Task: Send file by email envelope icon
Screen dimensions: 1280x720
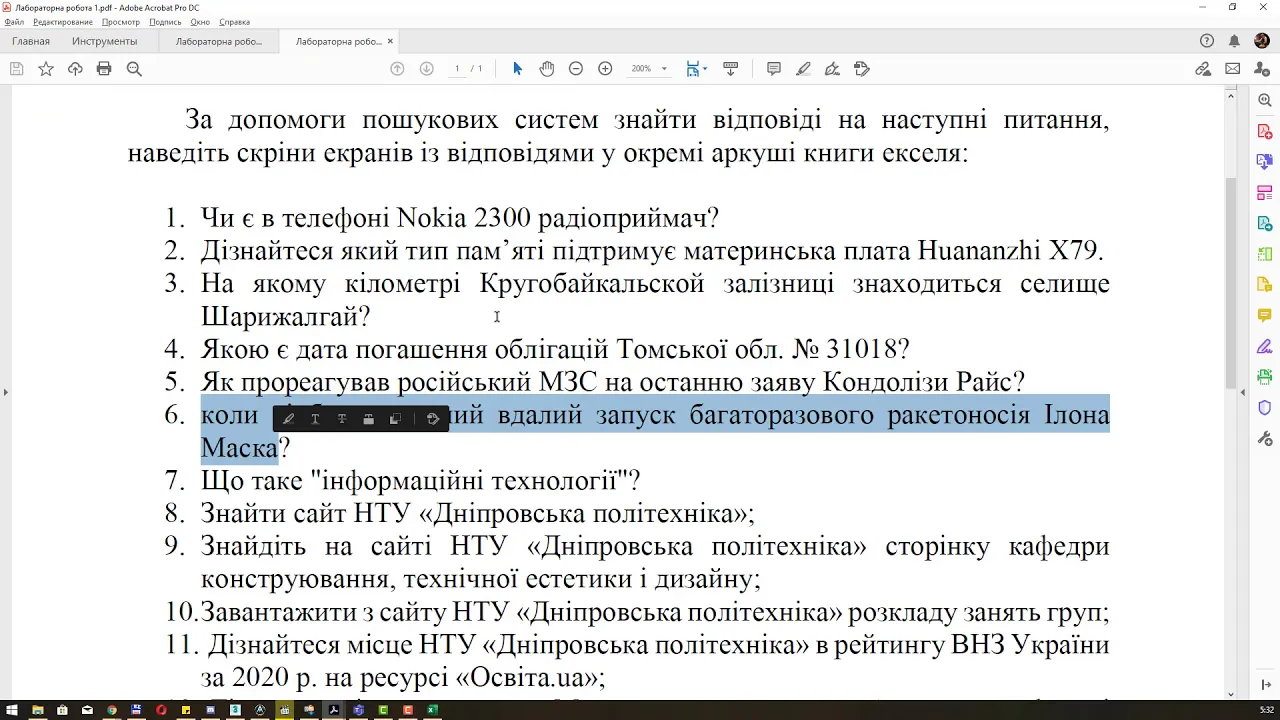Action: point(1232,69)
